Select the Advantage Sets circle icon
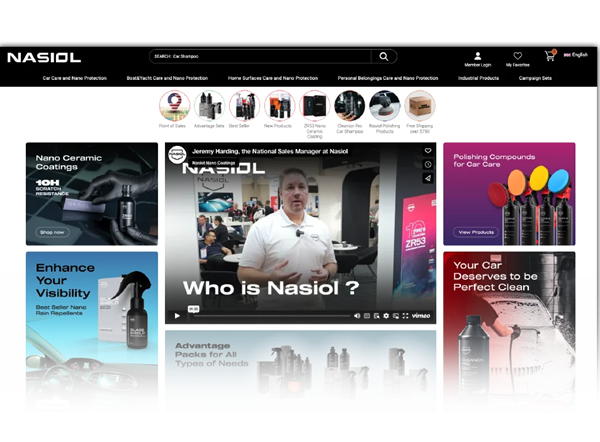The height and width of the screenshot is (442, 600). coord(209,106)
